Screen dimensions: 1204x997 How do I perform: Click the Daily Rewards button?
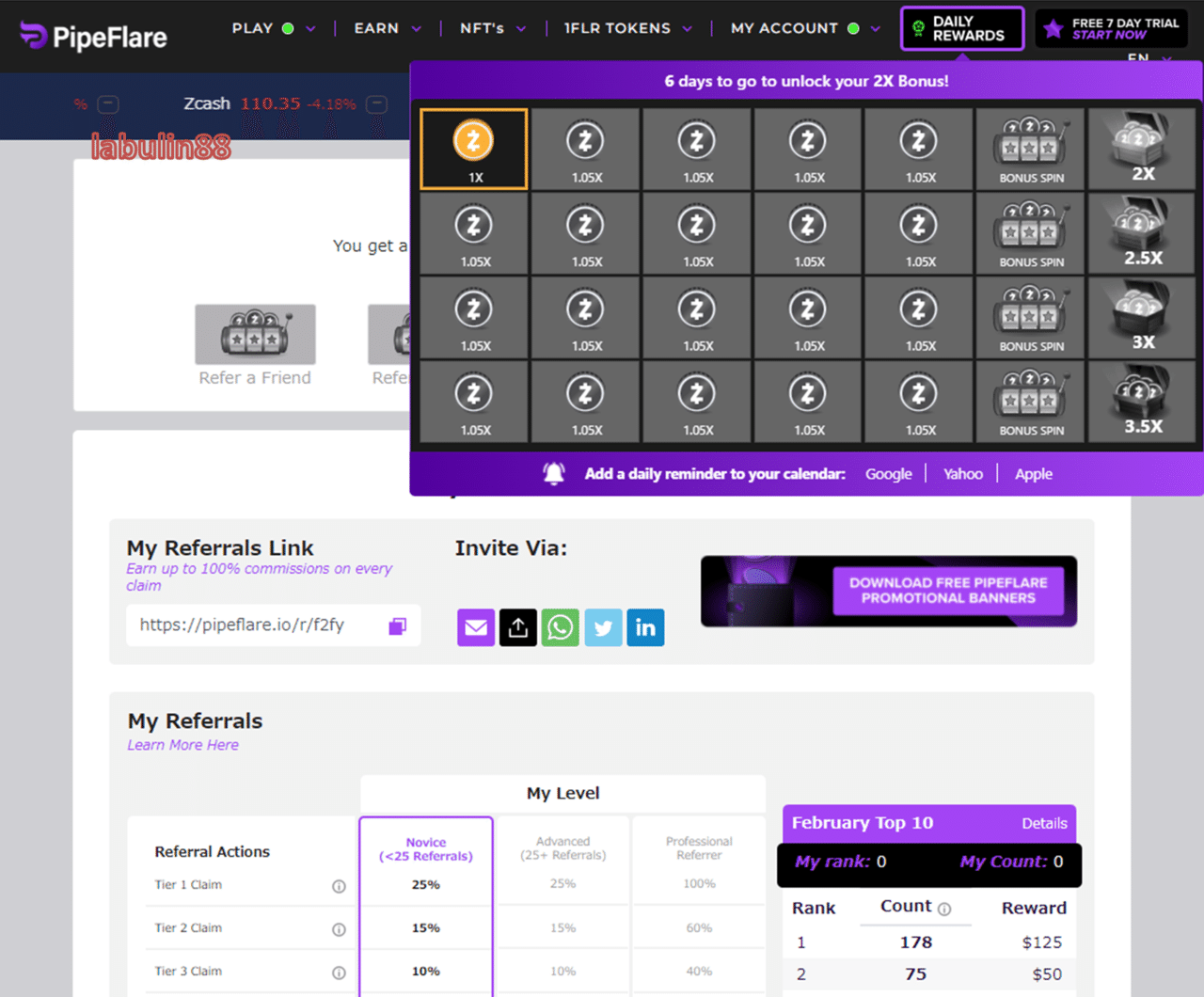point(962,28)
